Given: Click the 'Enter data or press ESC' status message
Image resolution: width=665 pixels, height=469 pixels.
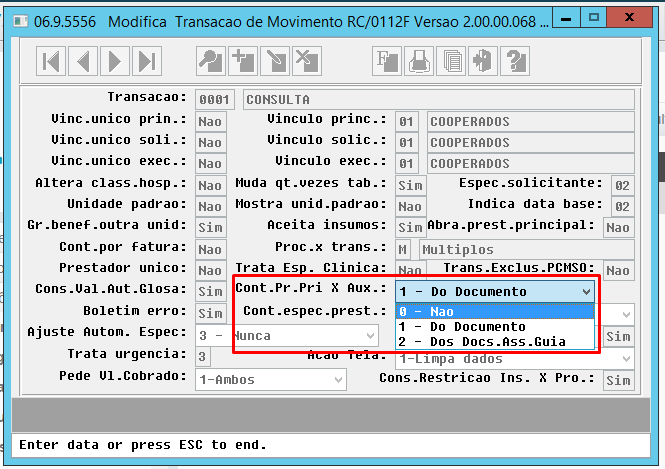Looking at the screenshot, I should [x=143, y=445].
